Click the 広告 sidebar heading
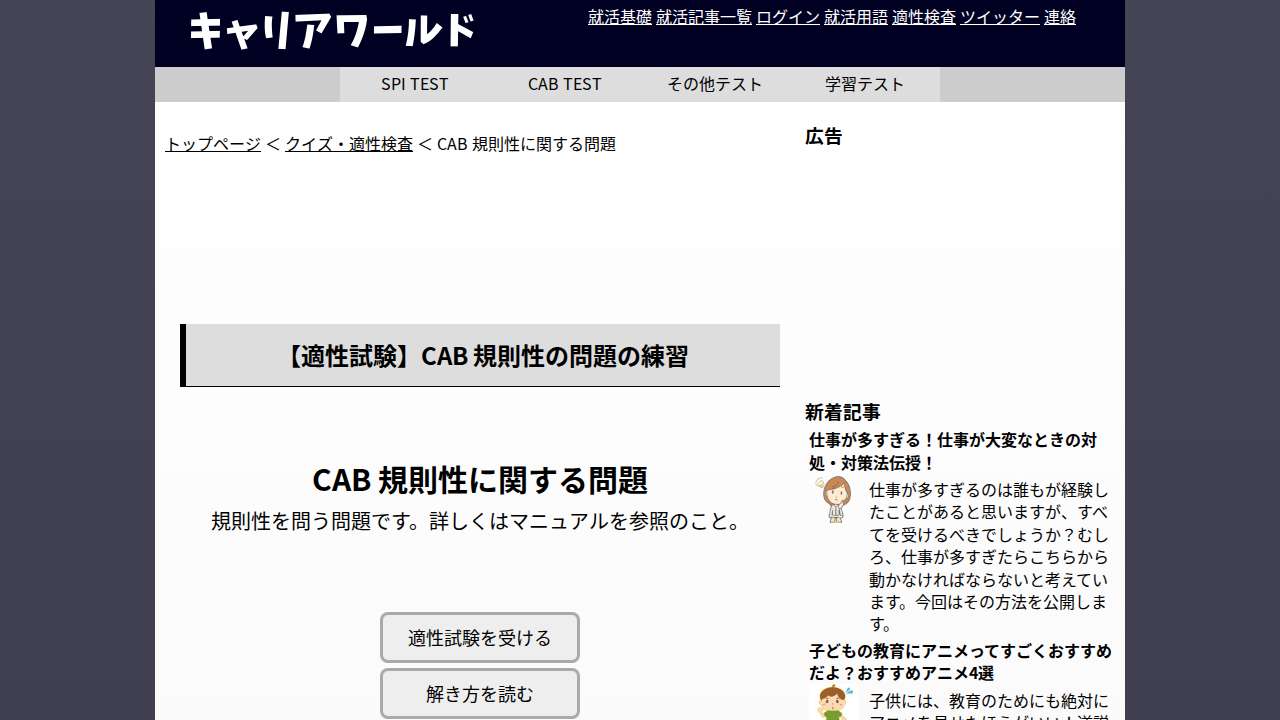Viewport: 1280px width, 720px height. tap(824, 137)
